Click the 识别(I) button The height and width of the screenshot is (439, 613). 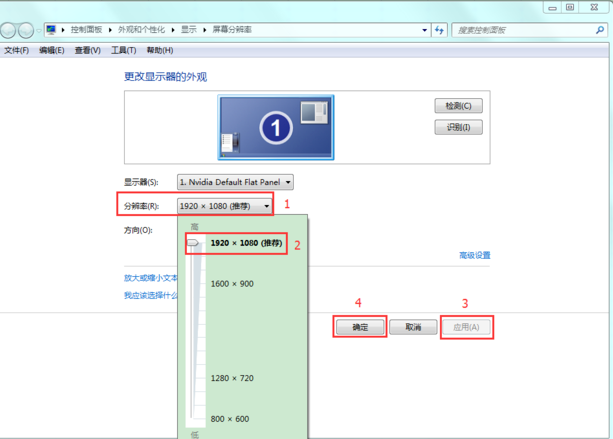(459, 127)
